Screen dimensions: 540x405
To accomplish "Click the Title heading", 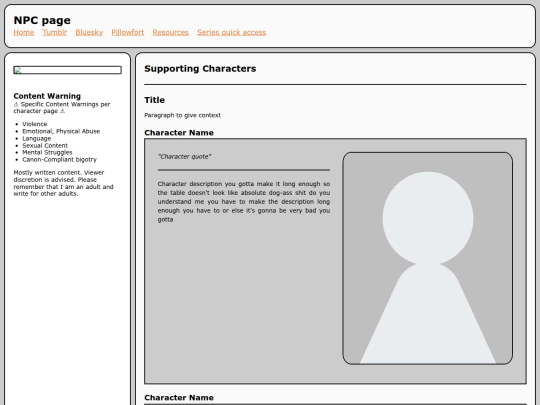I will click(x=155, y=100).
